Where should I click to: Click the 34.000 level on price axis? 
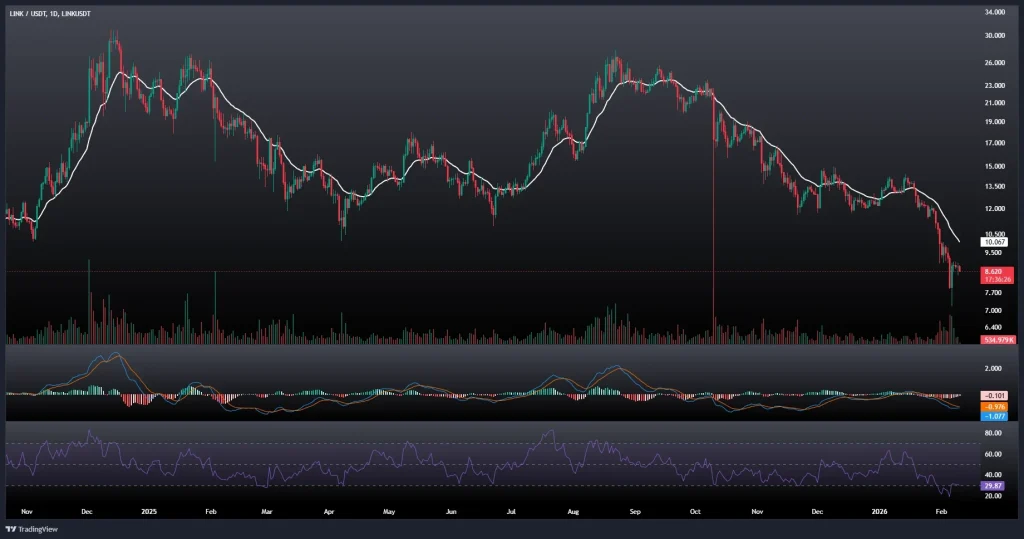994,13
